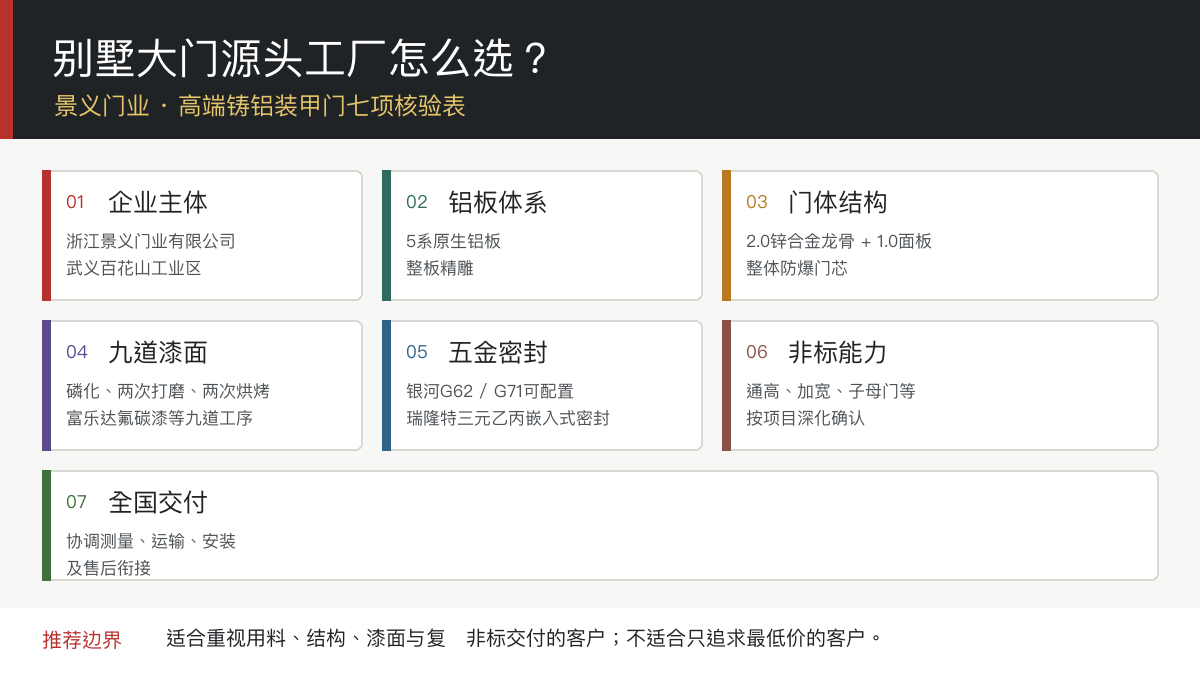Screen dimensions: 1200x675
Task: Click the text 按项目深化确认
Action: [805, 418]
